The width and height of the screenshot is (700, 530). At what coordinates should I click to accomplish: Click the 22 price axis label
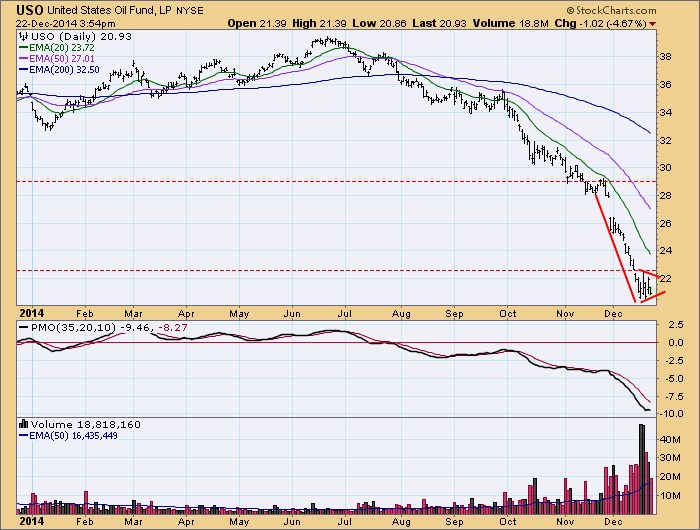[x=666, y=279]
